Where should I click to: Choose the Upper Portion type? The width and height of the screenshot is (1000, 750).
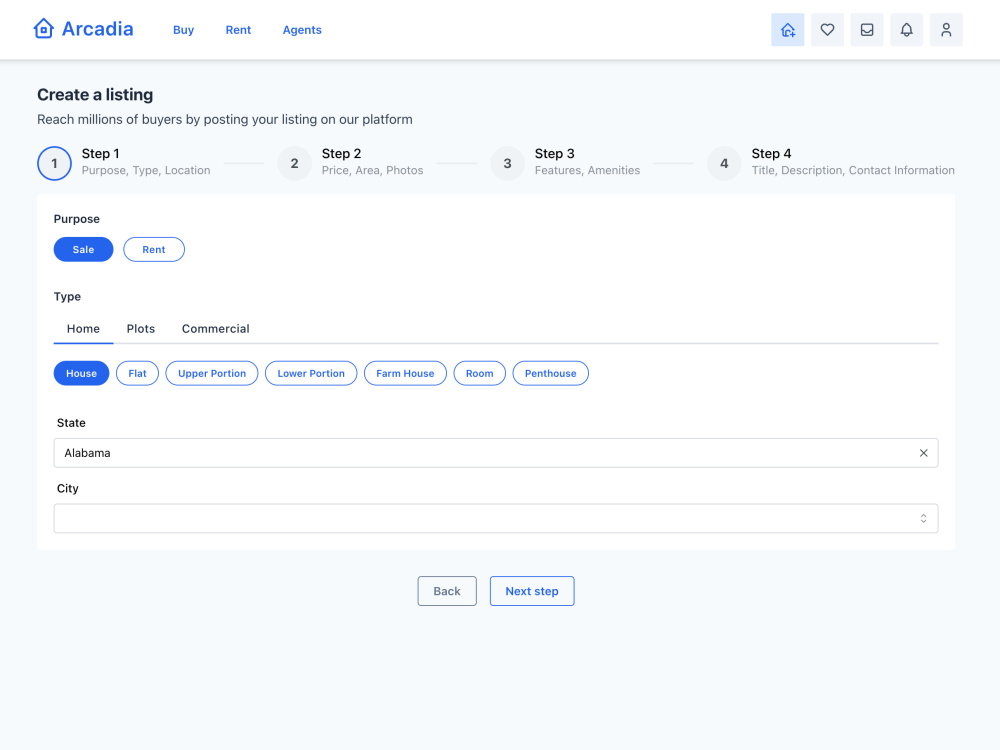pyautogui.click(x=212, y=373)
